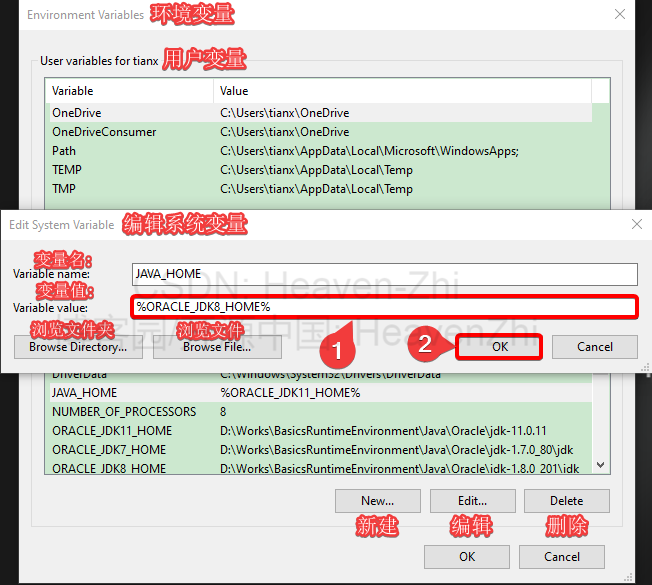Select the Path user variable row
This screenshot has width=652, height=585.
coord(321,151)
